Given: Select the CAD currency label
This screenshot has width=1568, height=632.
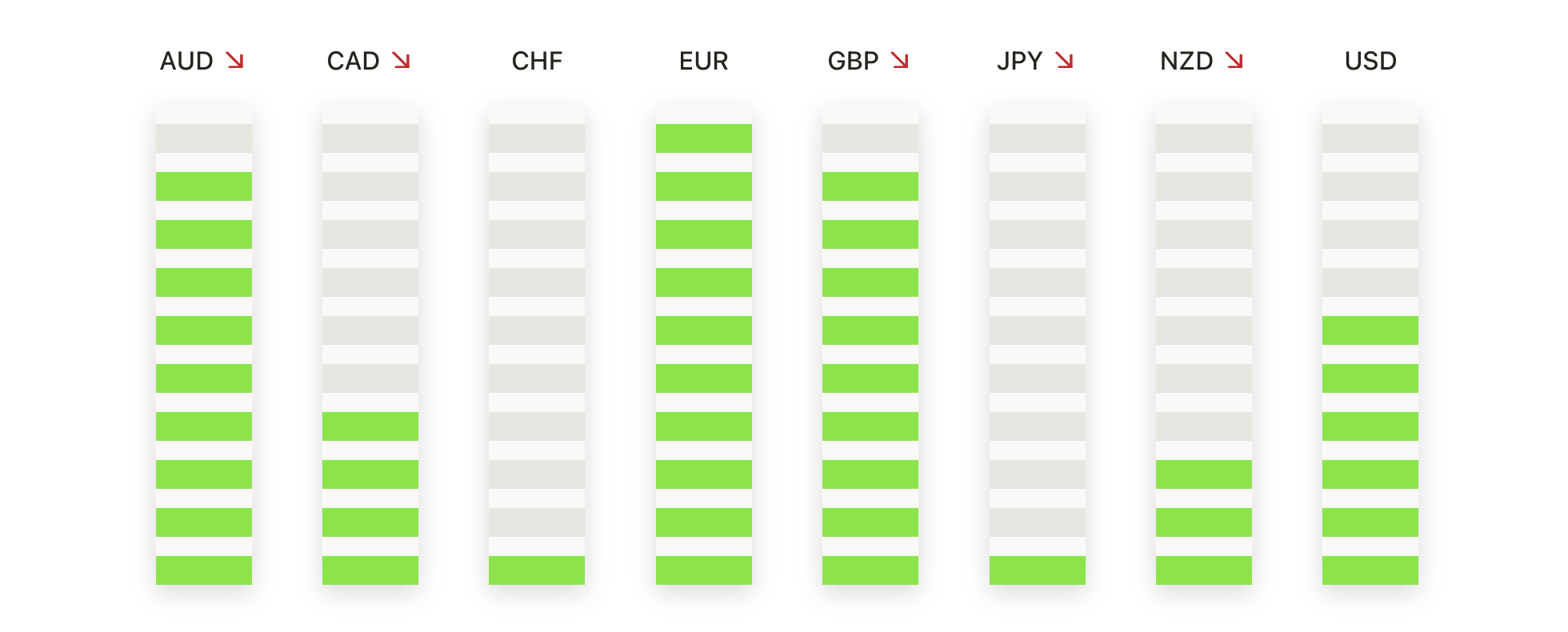Looking at the screenshot, I should [x=353, y=61].
